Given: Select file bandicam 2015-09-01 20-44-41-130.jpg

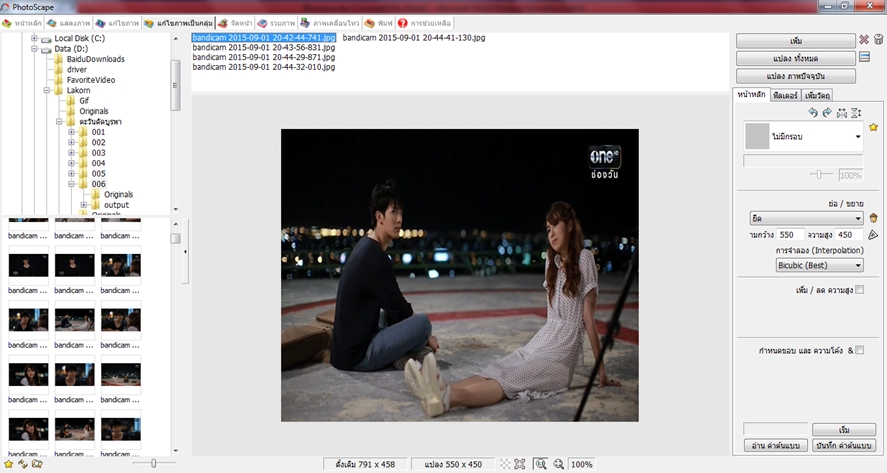Looking at the screenshot, I should tap(414, 38).
